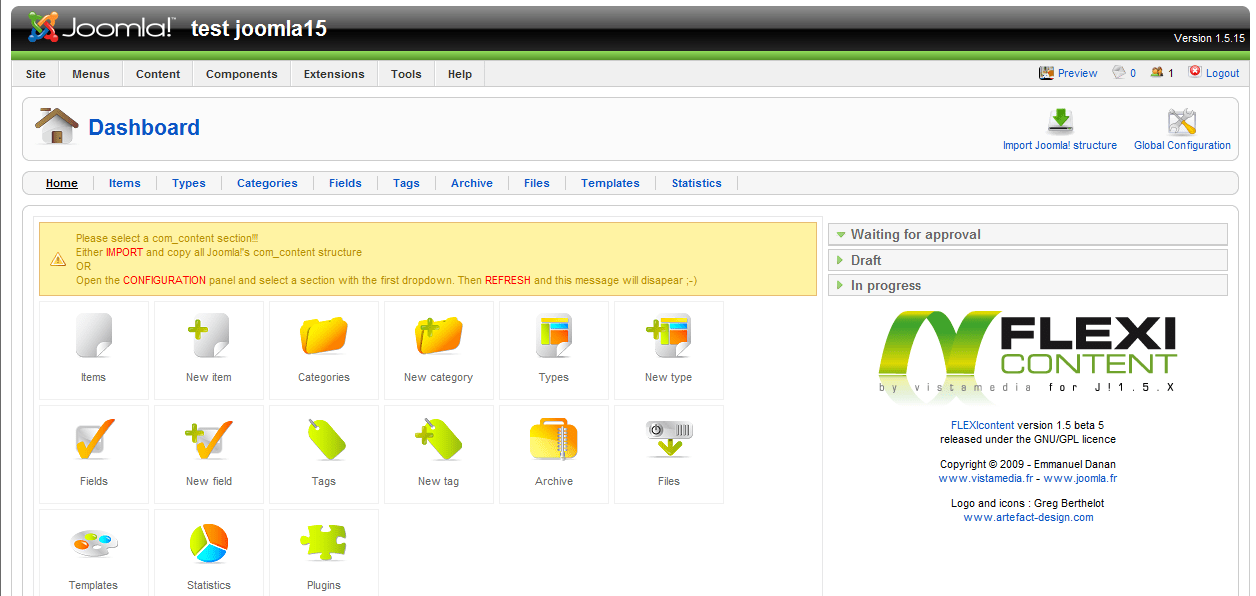1256x596 pixels.
Task: Click the New type icon
Action: click(x=669, y=336)
